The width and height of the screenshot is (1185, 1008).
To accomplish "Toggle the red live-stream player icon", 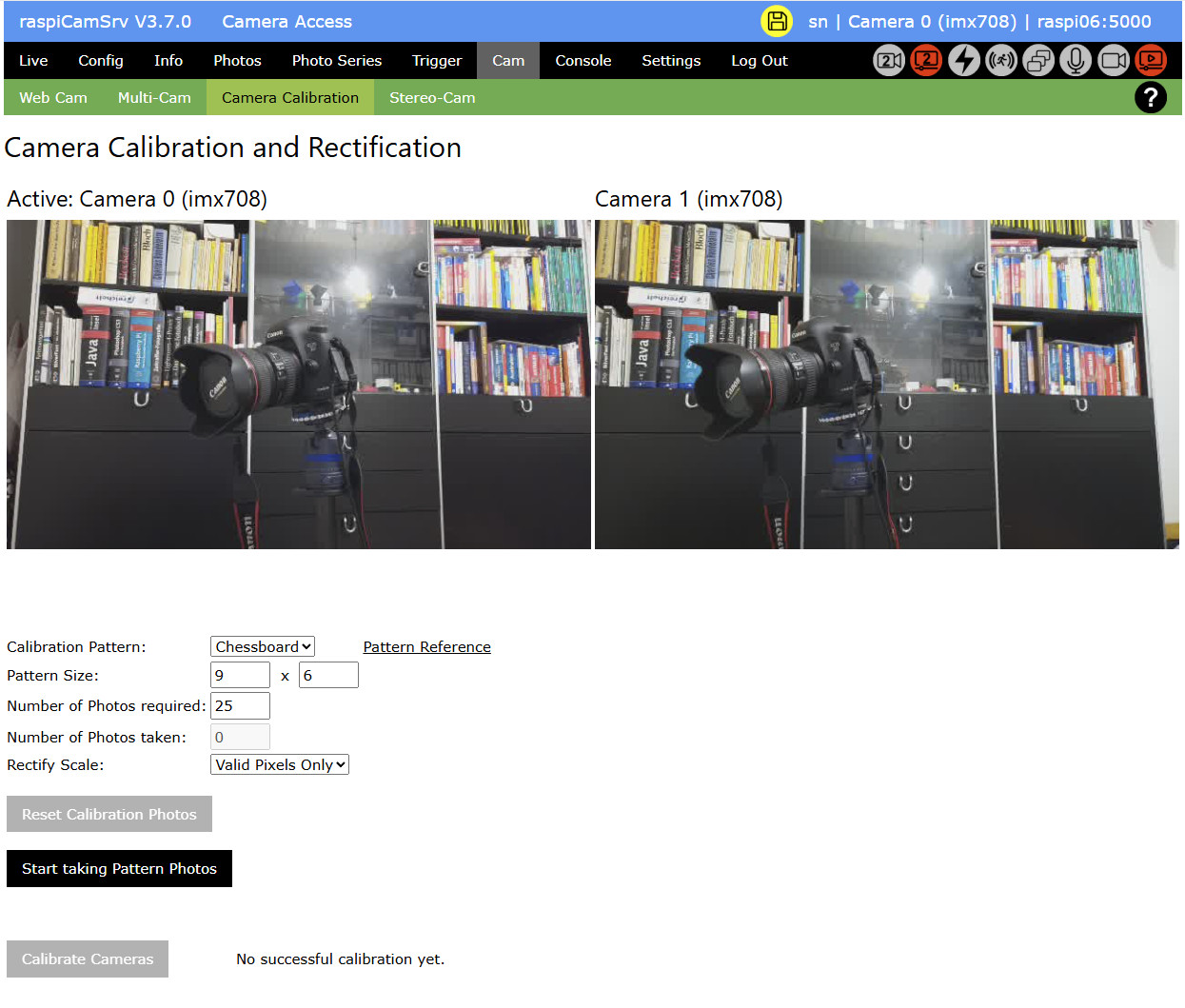I will 1149,60.
